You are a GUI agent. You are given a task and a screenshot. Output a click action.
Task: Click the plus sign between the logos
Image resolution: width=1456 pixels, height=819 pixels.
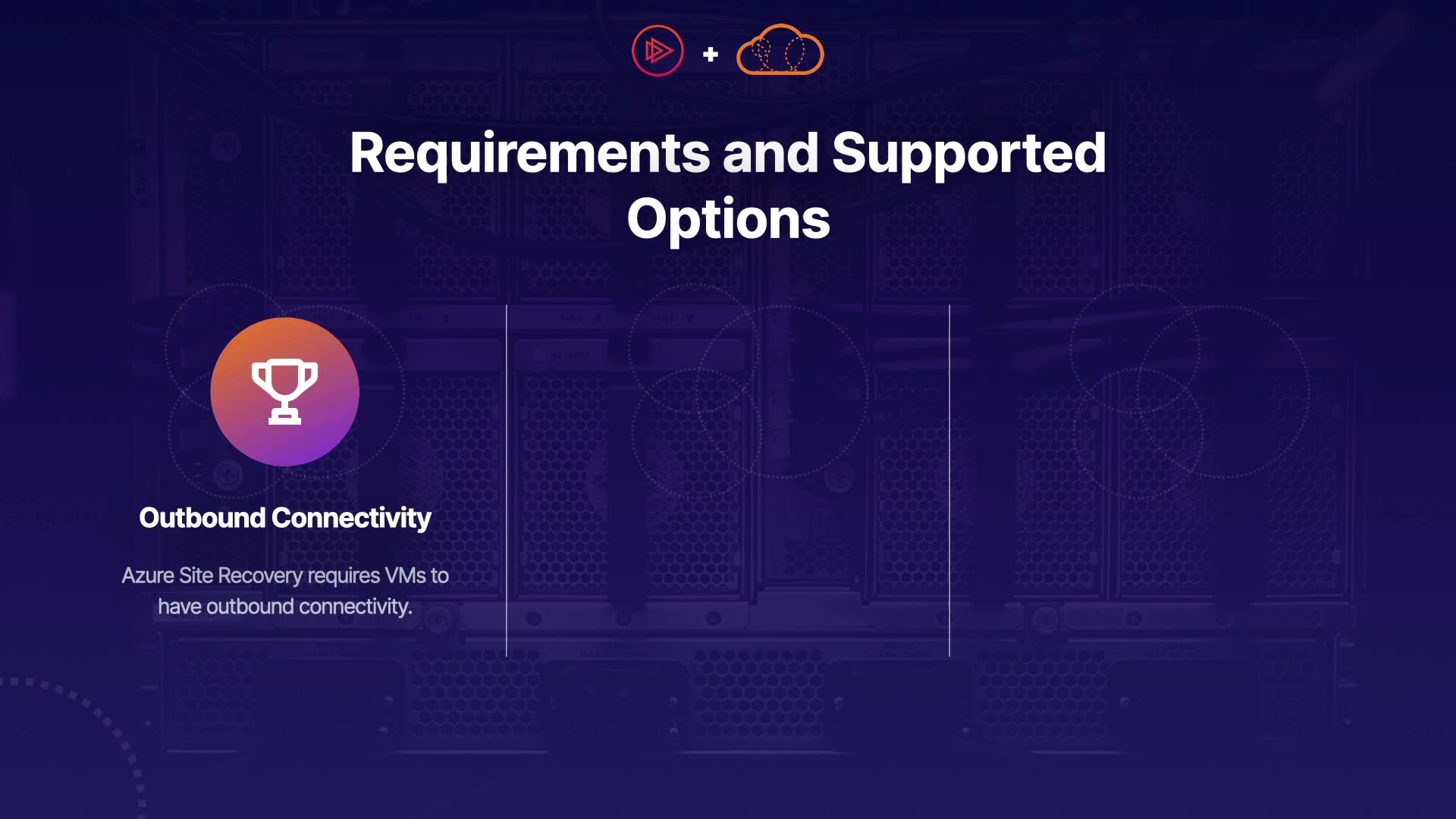[711, 55]
